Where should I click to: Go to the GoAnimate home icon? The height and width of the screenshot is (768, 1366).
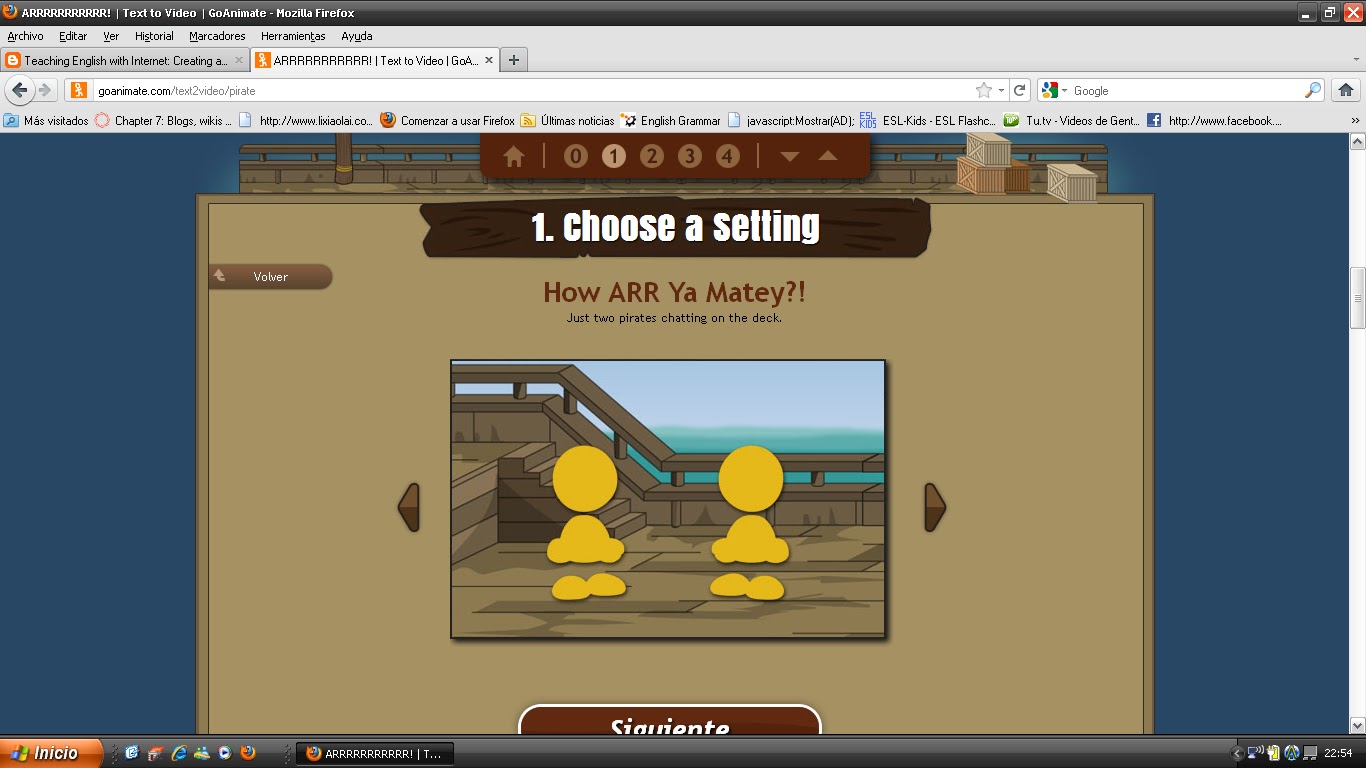point(514,156)
